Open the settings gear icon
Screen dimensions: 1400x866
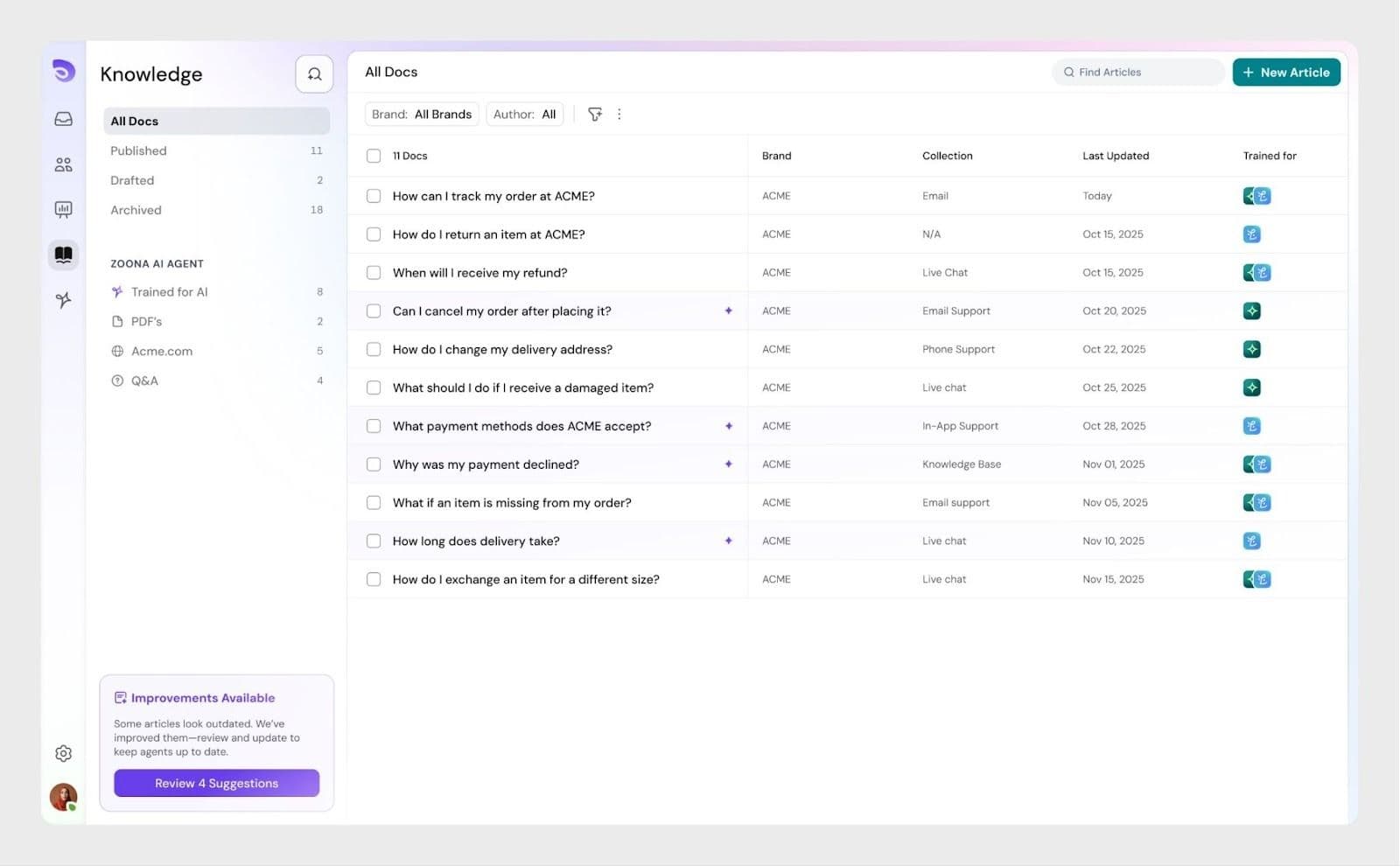point(63,753)
